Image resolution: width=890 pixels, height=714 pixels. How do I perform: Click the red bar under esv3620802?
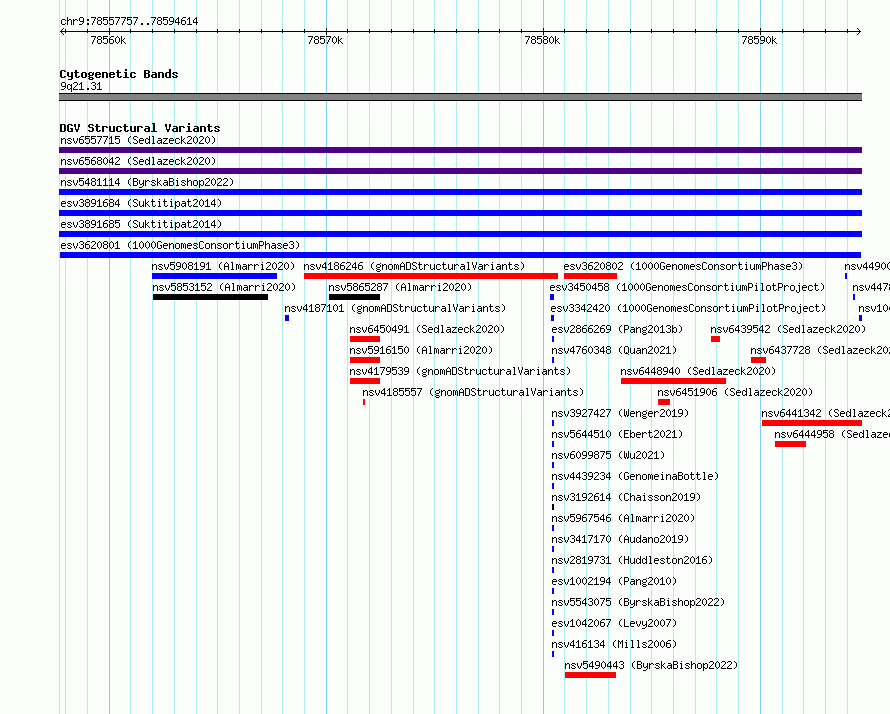point(590,276)
